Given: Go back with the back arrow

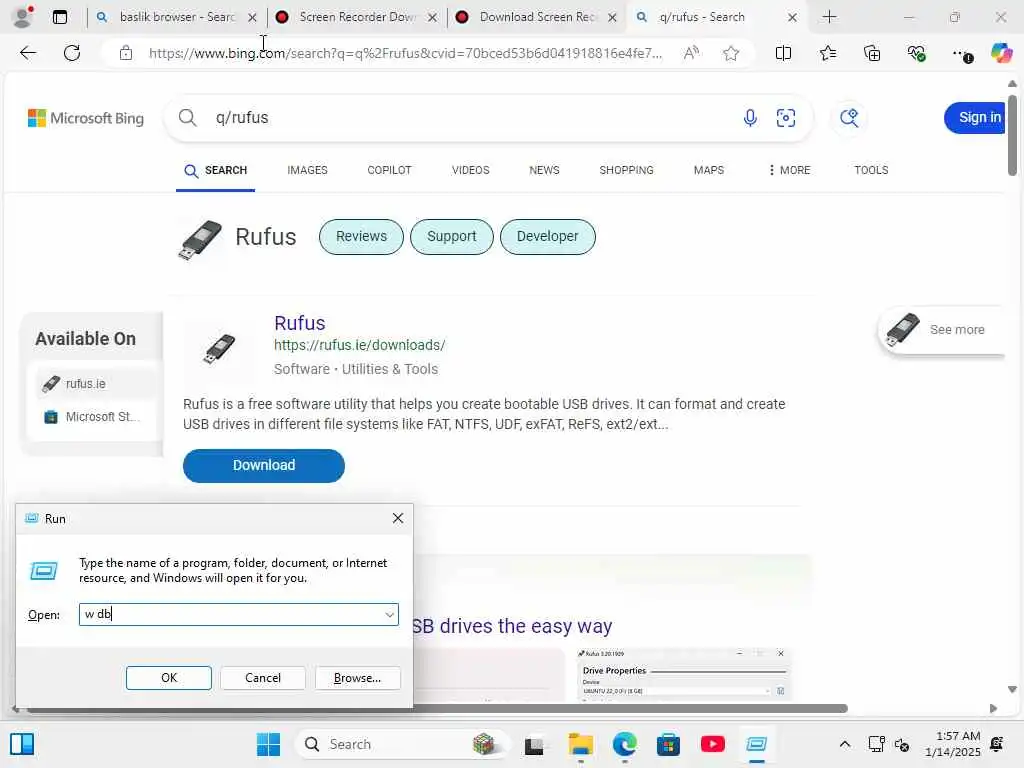Looking at the screenshot, I should [x=27, y=53].
